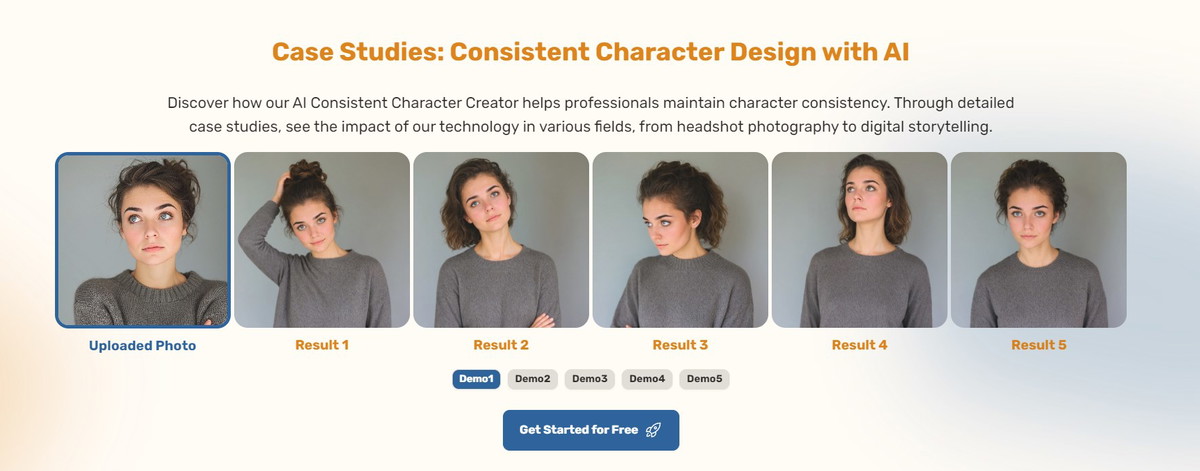Show the Demo4 case study
The image size is (1200, 471).
coord(647,379)
